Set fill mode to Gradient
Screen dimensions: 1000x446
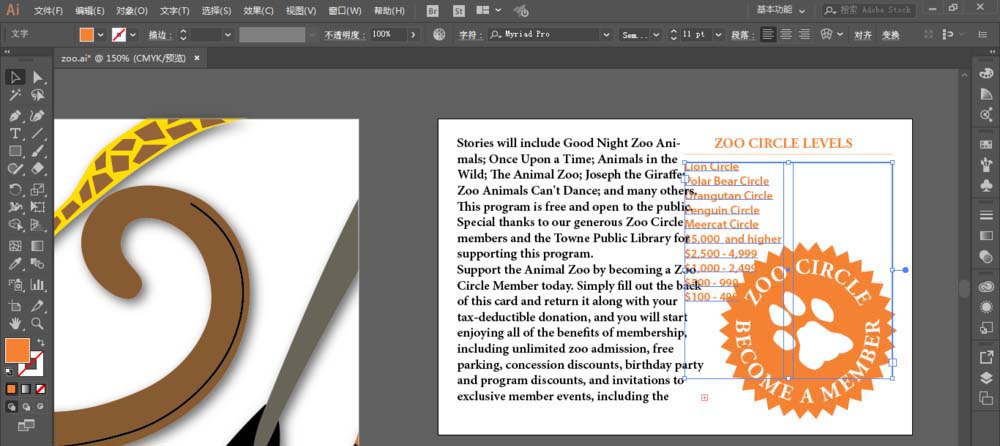26,389
